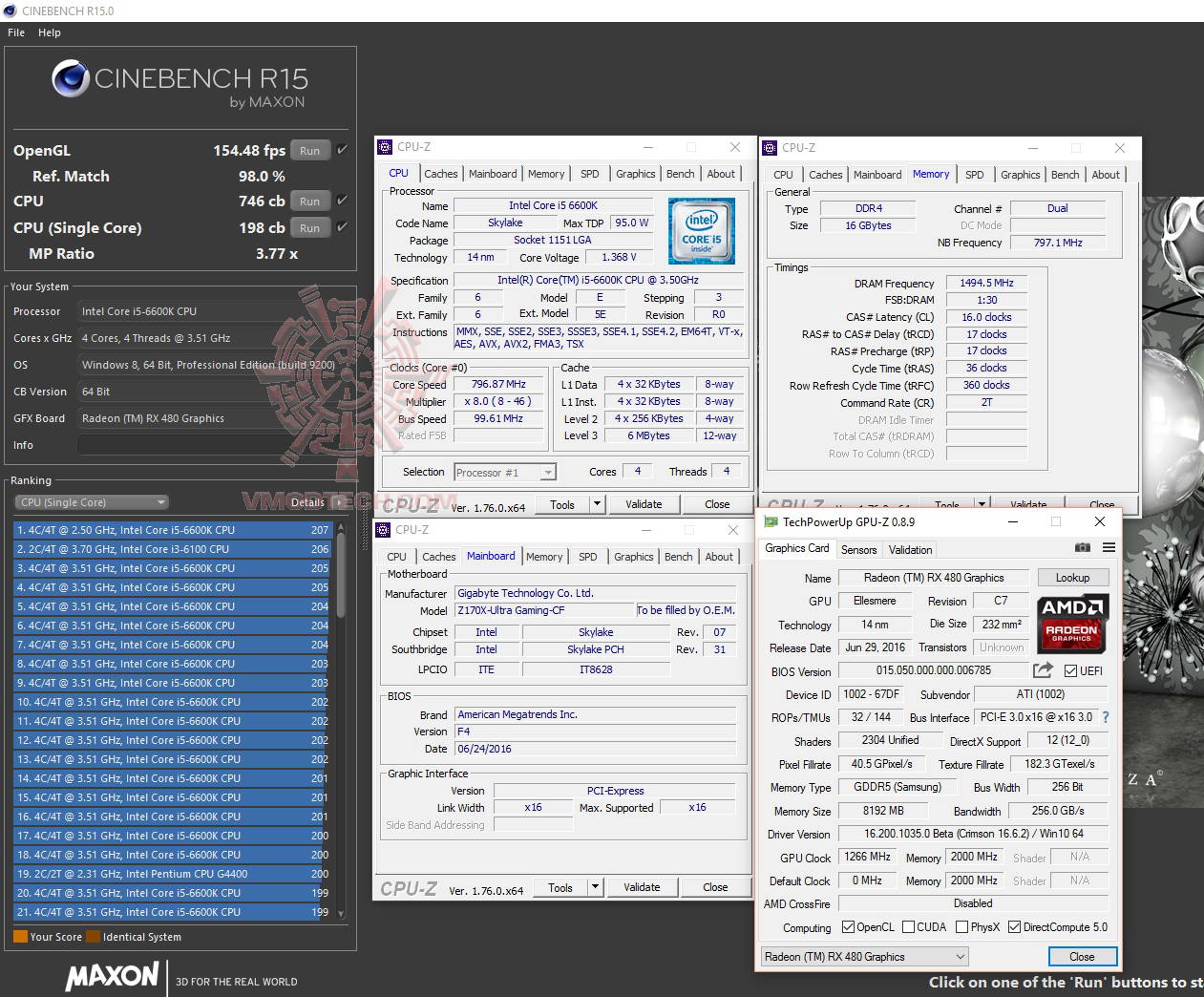Click the Lookup button in GPU-Z
The width and height of the screenshot is (1204, 997).
[x=1072, y=578]
